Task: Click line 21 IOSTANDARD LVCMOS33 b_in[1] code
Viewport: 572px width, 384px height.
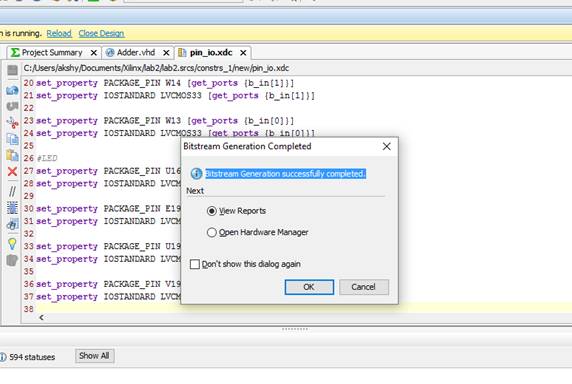Action: coord(175,96)
